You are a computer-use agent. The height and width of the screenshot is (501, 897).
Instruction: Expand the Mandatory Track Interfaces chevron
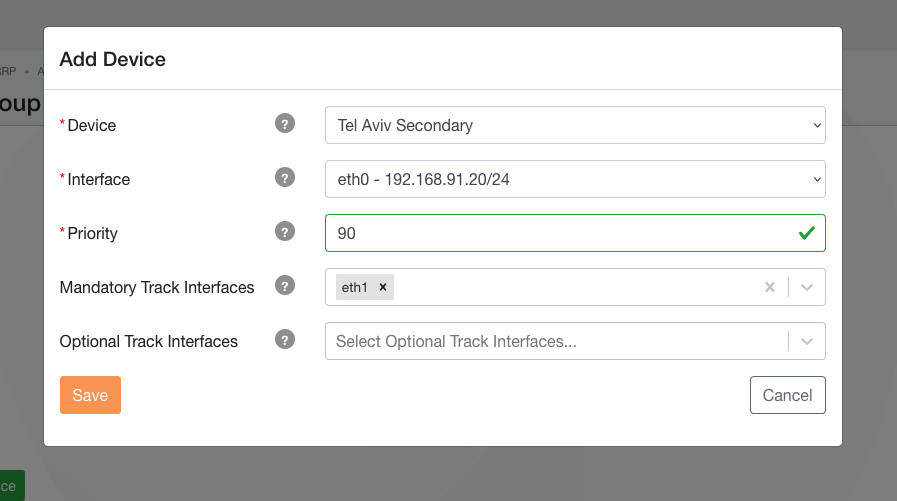click(807, 287)
